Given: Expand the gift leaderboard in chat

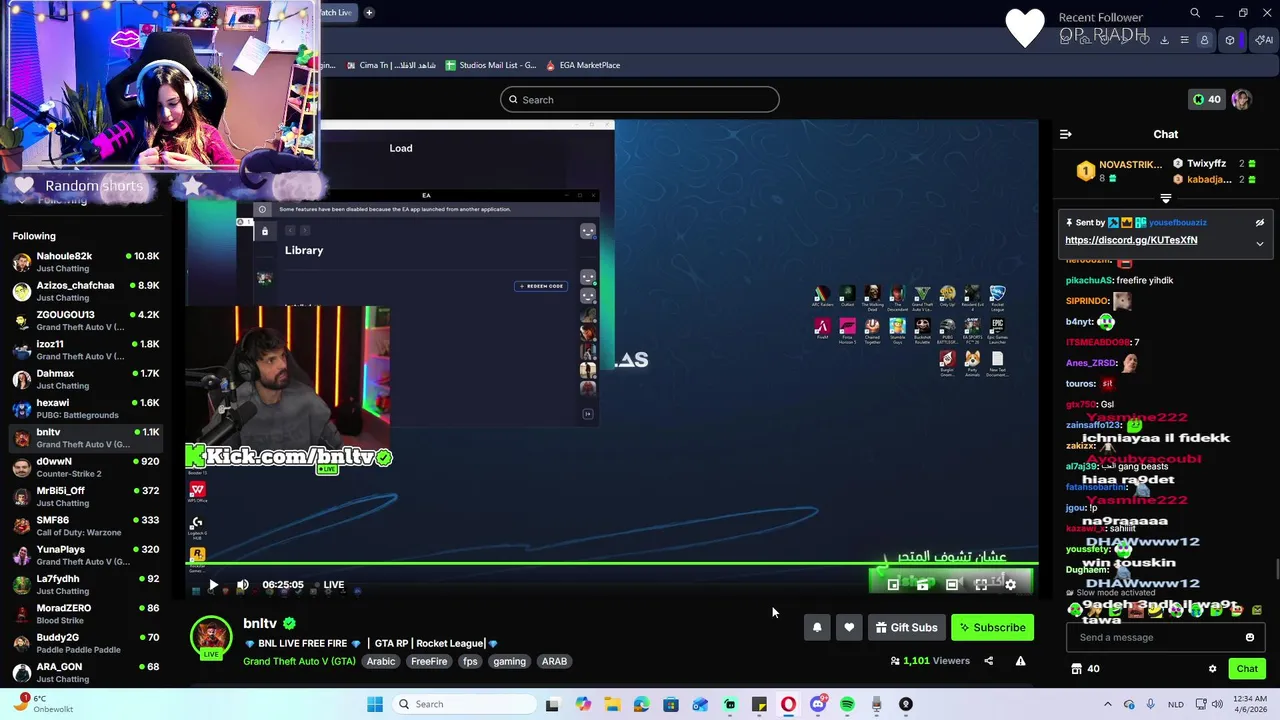Looking at the screenshot, I should (x=1165, y=199).
